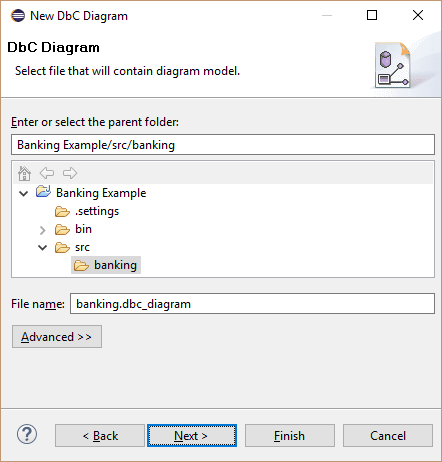Close the New DbC Diagram dialog

point(418,15)
